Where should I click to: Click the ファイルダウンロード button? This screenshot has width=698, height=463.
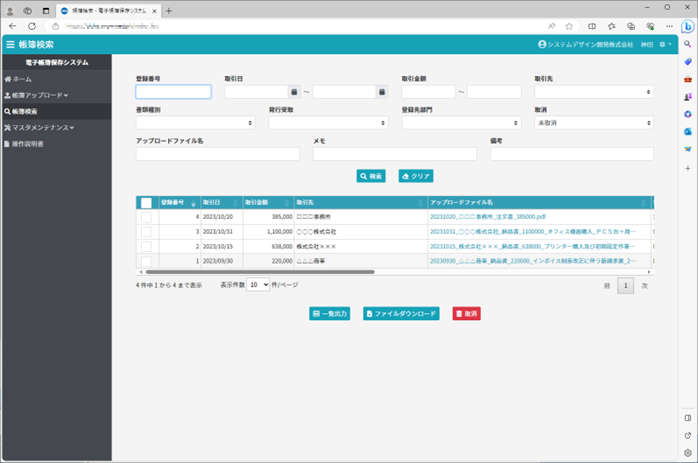coord(401,314)
